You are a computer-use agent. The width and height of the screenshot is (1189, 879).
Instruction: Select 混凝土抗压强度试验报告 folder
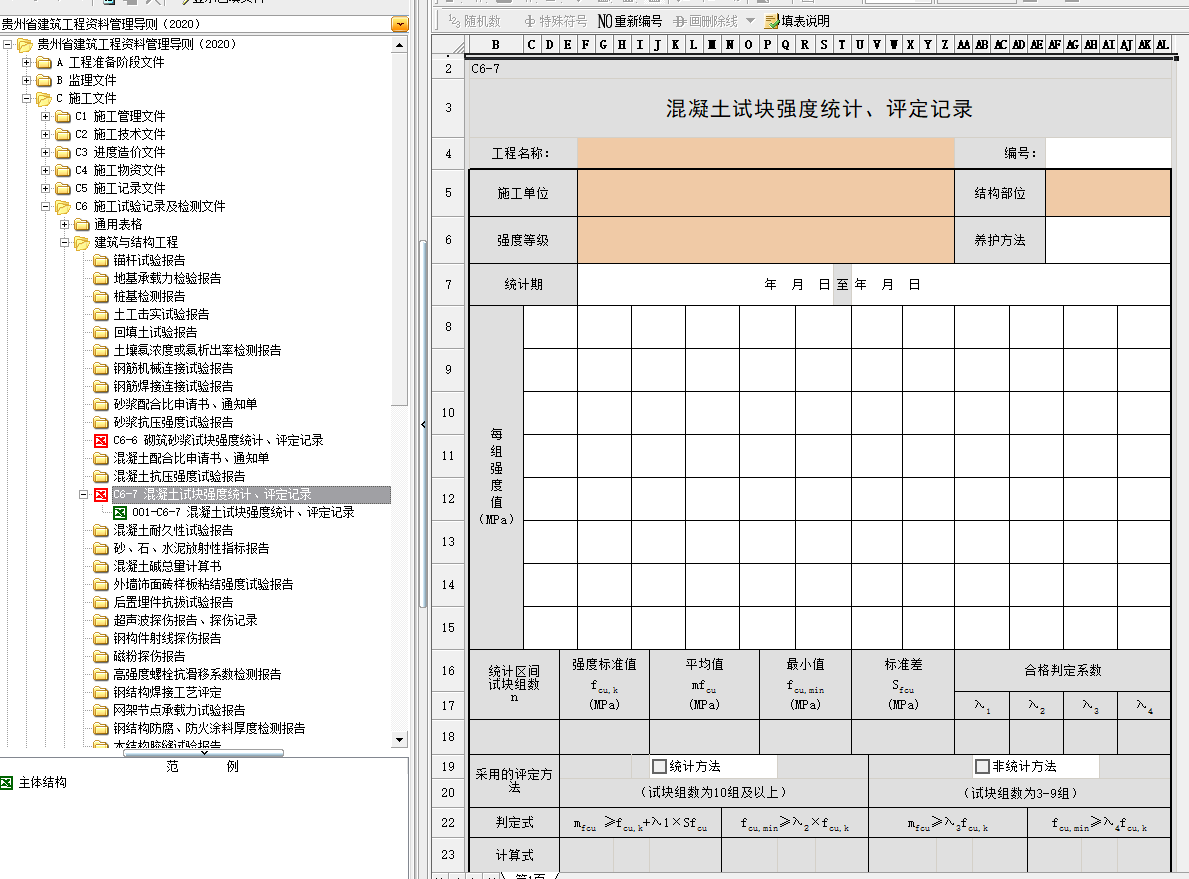coord(179,476)
